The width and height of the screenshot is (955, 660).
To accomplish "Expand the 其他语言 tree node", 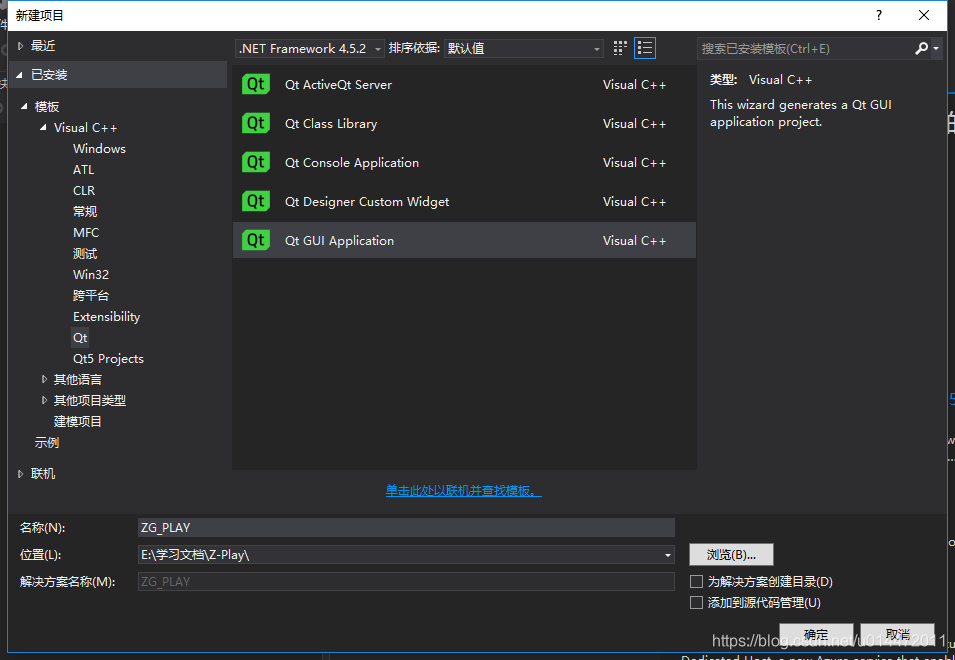I will point(44,379).
